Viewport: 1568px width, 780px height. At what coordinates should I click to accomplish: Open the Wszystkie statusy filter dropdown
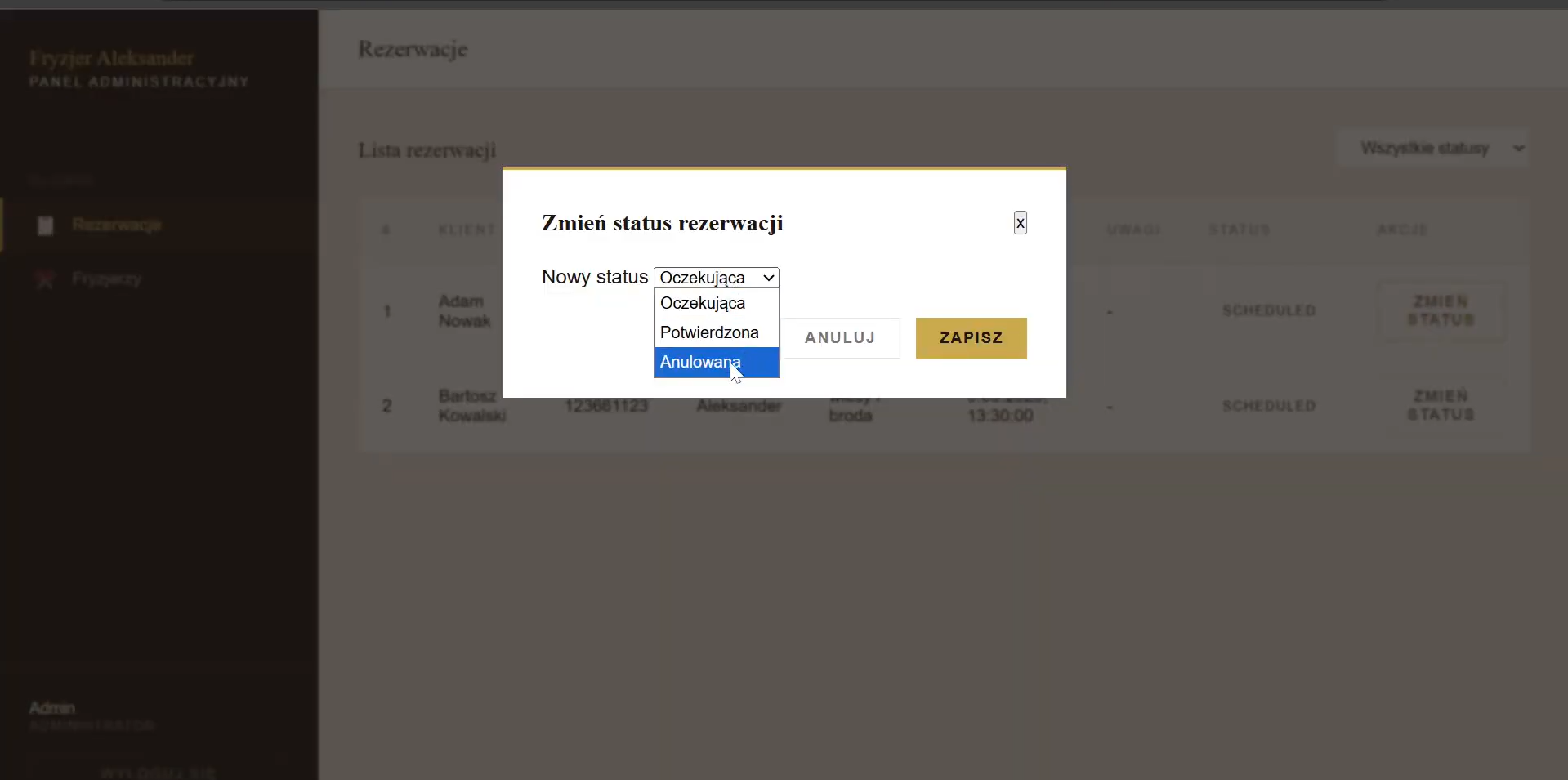coord(1432,149)
